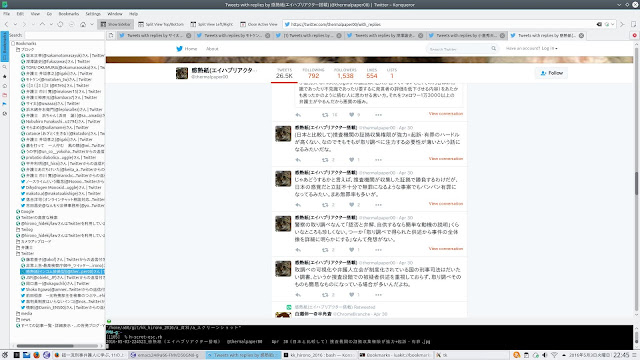Open up-level history dropdown arrow
Viewport: 640px width, 360px height.
tap(51, 24)
